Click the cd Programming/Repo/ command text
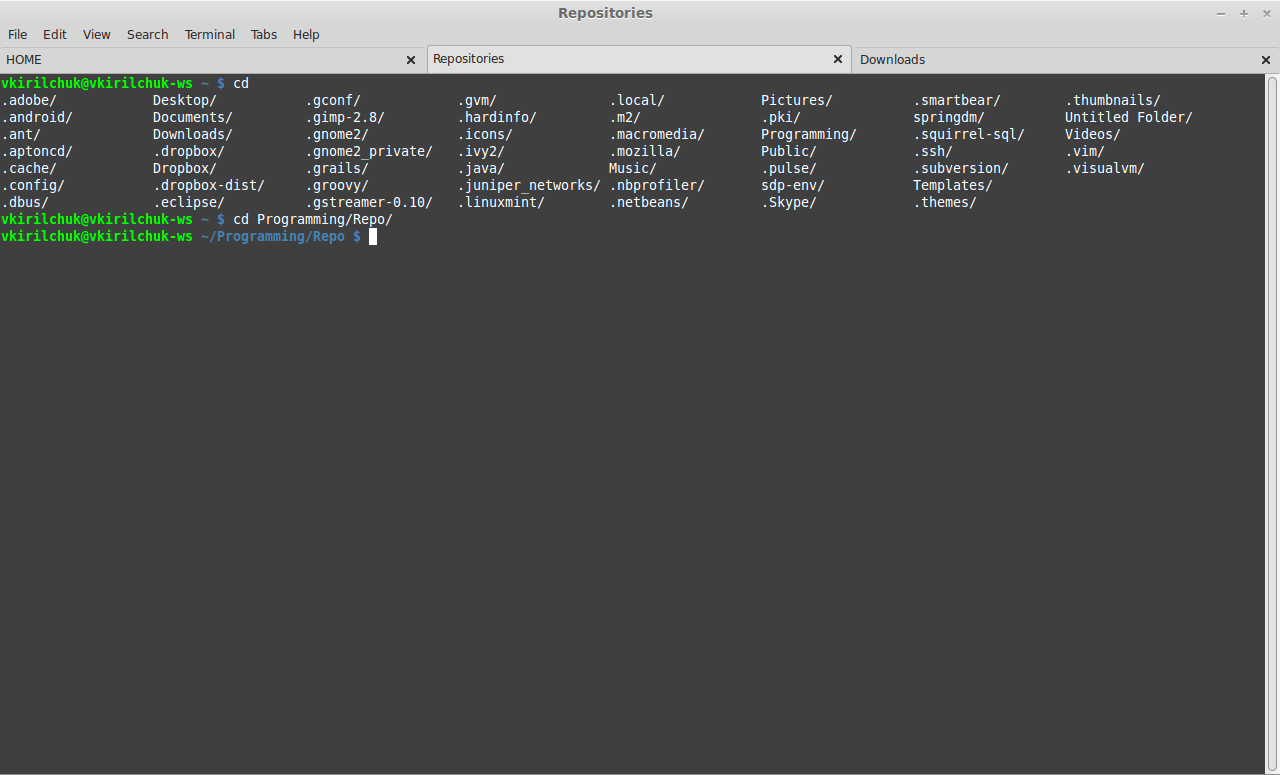This screenshot has height=775, width=1280. pyautogui.click(x=312, y=219)
